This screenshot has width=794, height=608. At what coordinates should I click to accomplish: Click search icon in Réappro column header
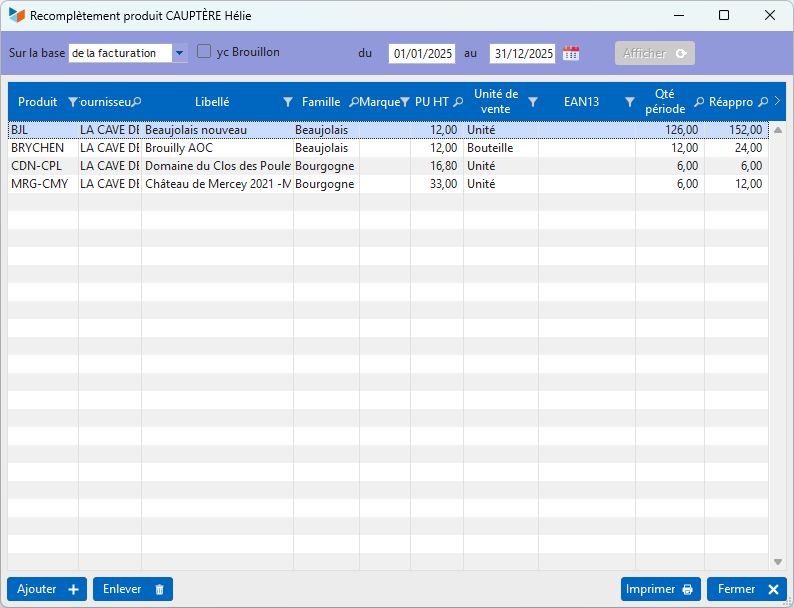[763, 102]
